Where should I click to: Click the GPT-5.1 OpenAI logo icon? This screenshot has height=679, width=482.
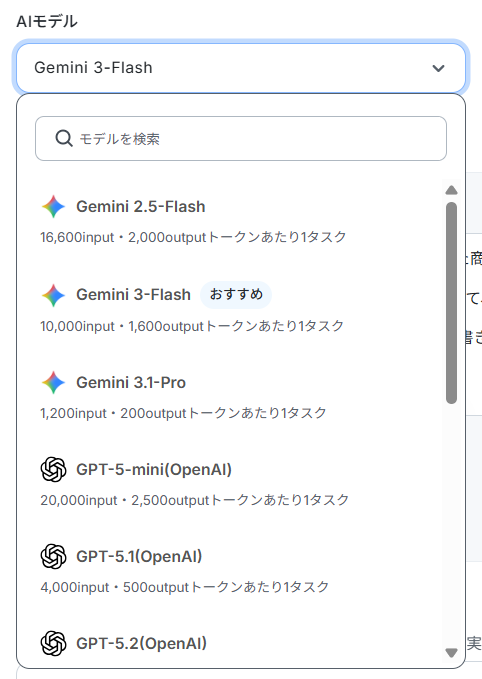click(53, 556)
